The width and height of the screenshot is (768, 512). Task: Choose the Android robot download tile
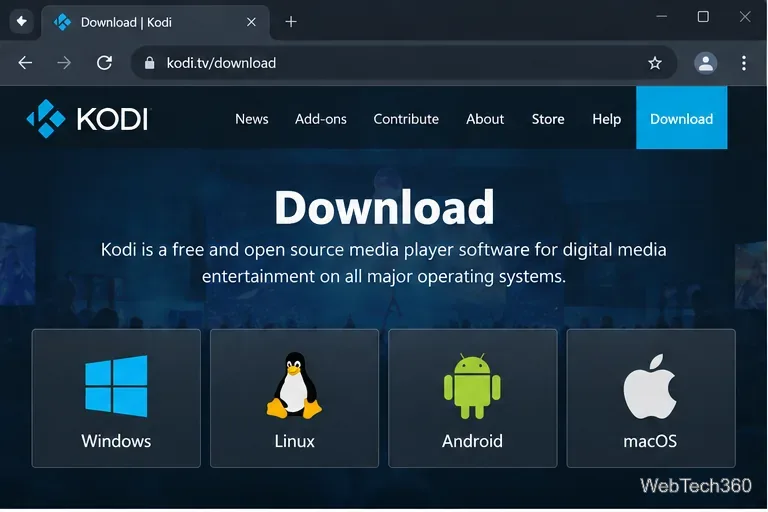pyautogui.click(x=473, y=398)
